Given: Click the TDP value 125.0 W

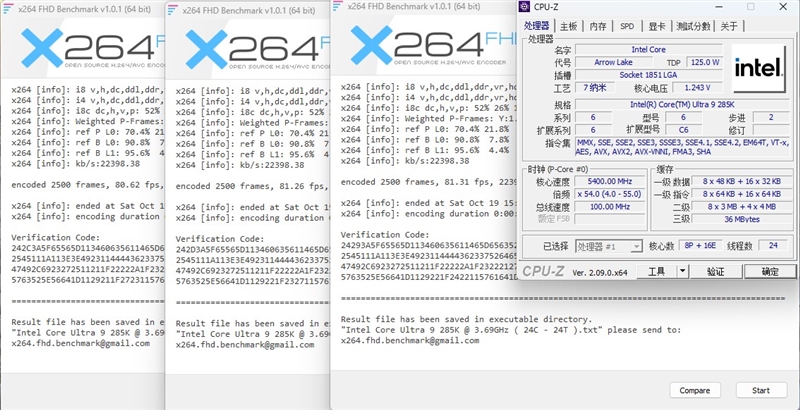Looking at the screenshot, I should (705, 62).
